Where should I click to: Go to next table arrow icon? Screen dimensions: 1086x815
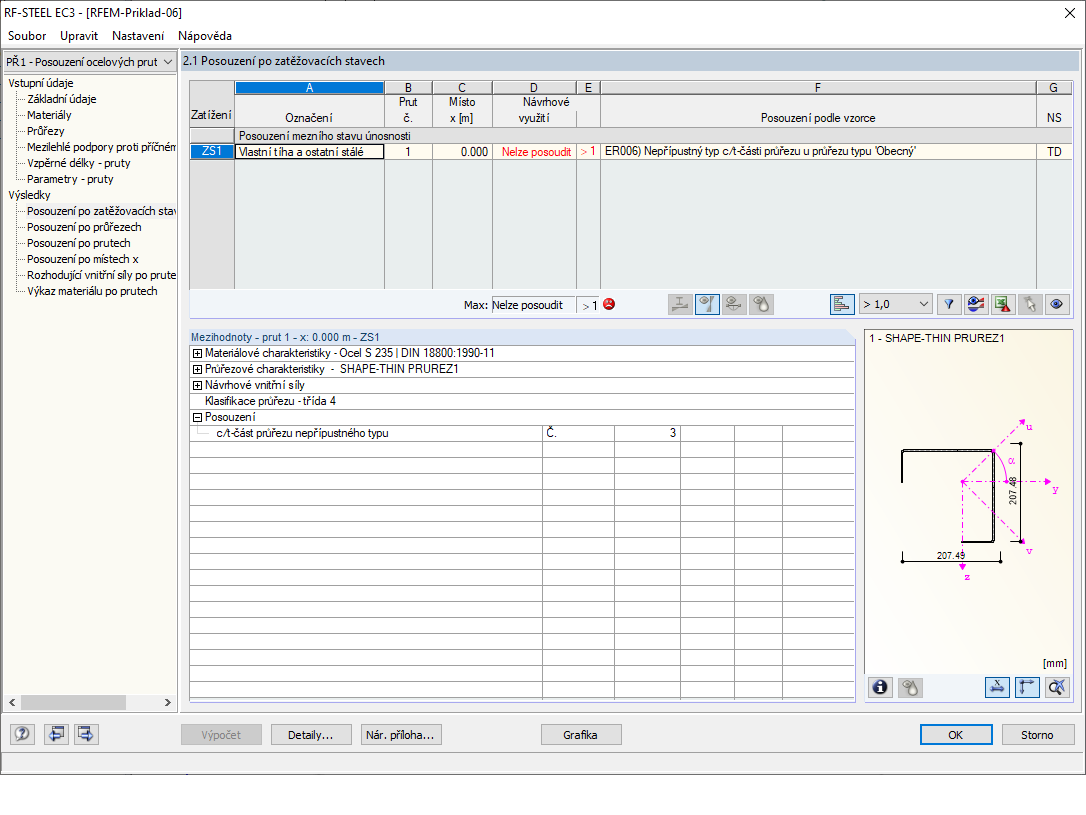[86, 734]
